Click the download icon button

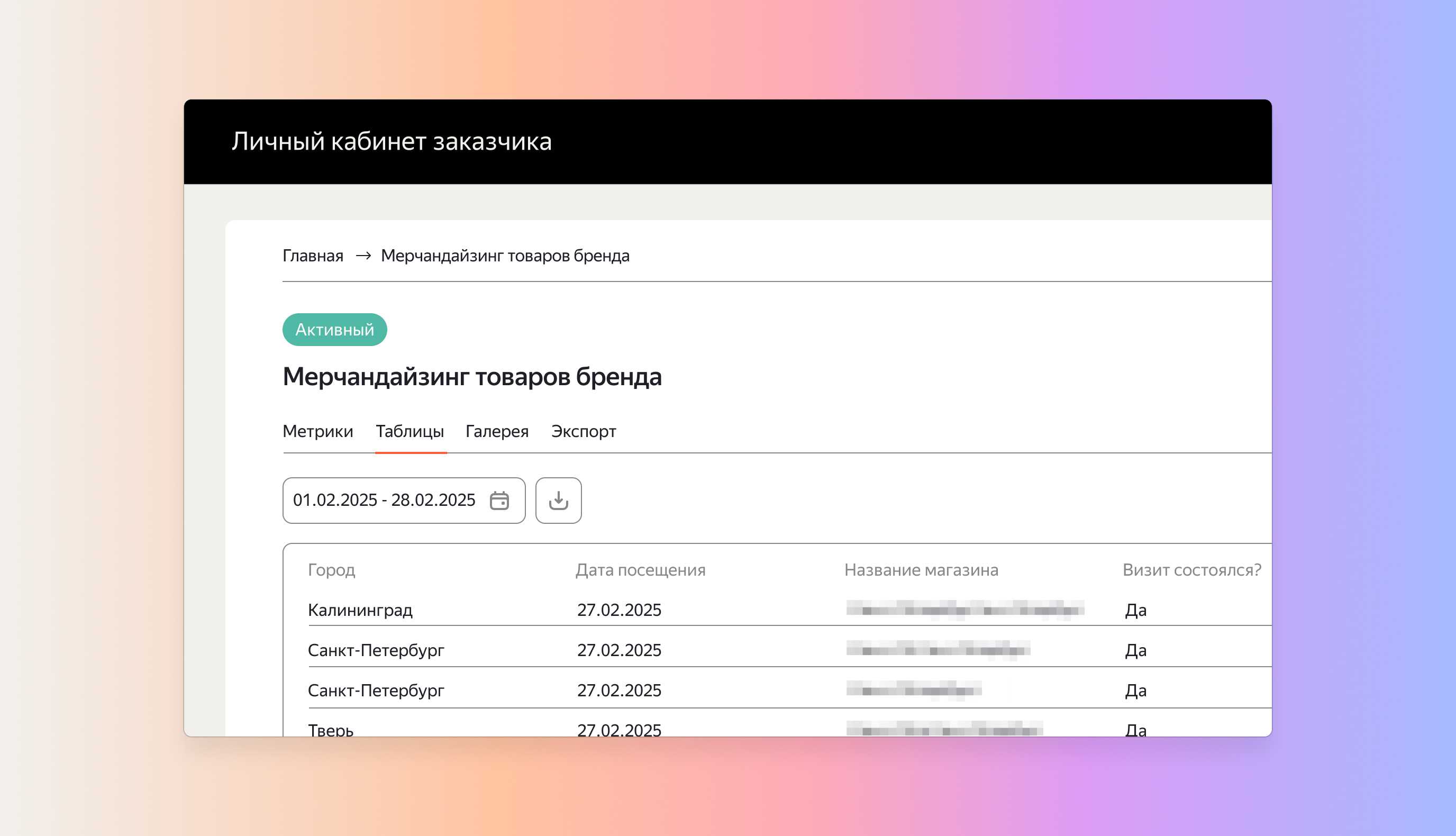pos(558,500)
